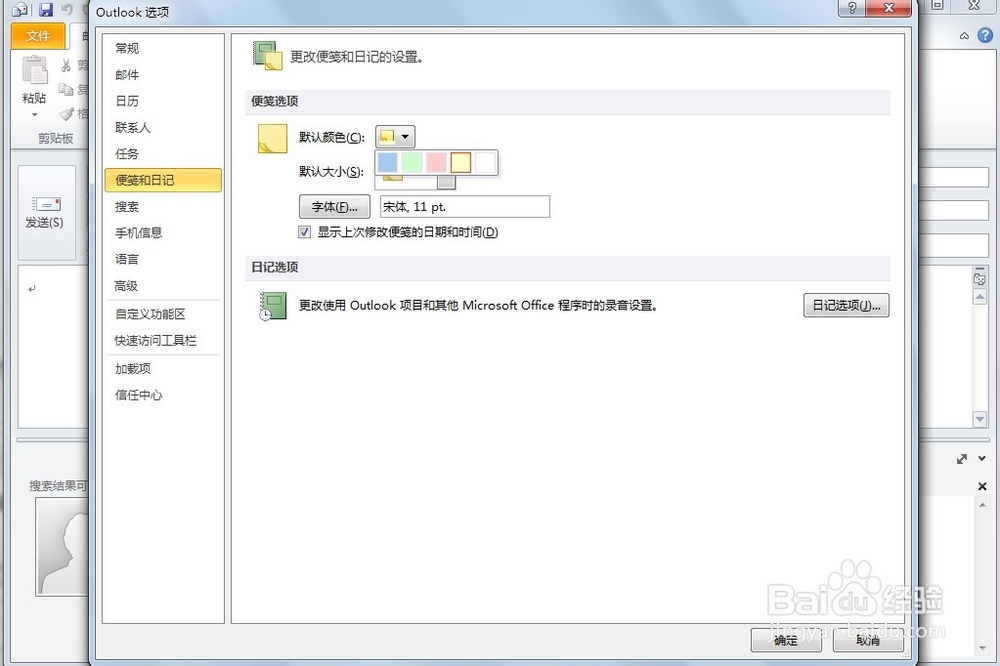Viewport: 1000px width, 666px height.
Task: Click the yellow sticky note icon beside 默认颜色
Action: [x=272, y=138]
